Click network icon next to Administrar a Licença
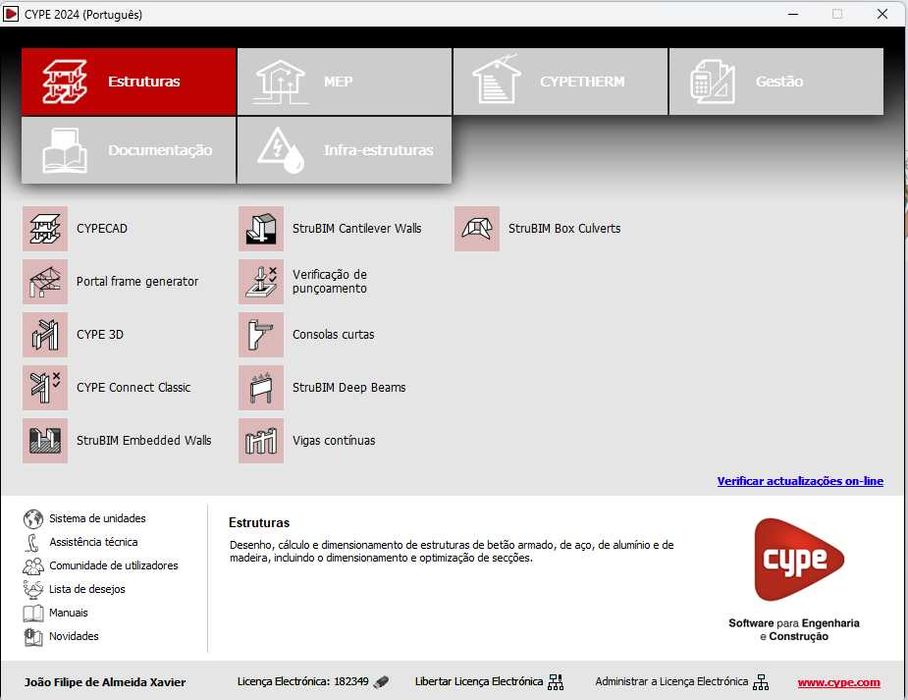 pyautogui.click(x=761, y=682)
